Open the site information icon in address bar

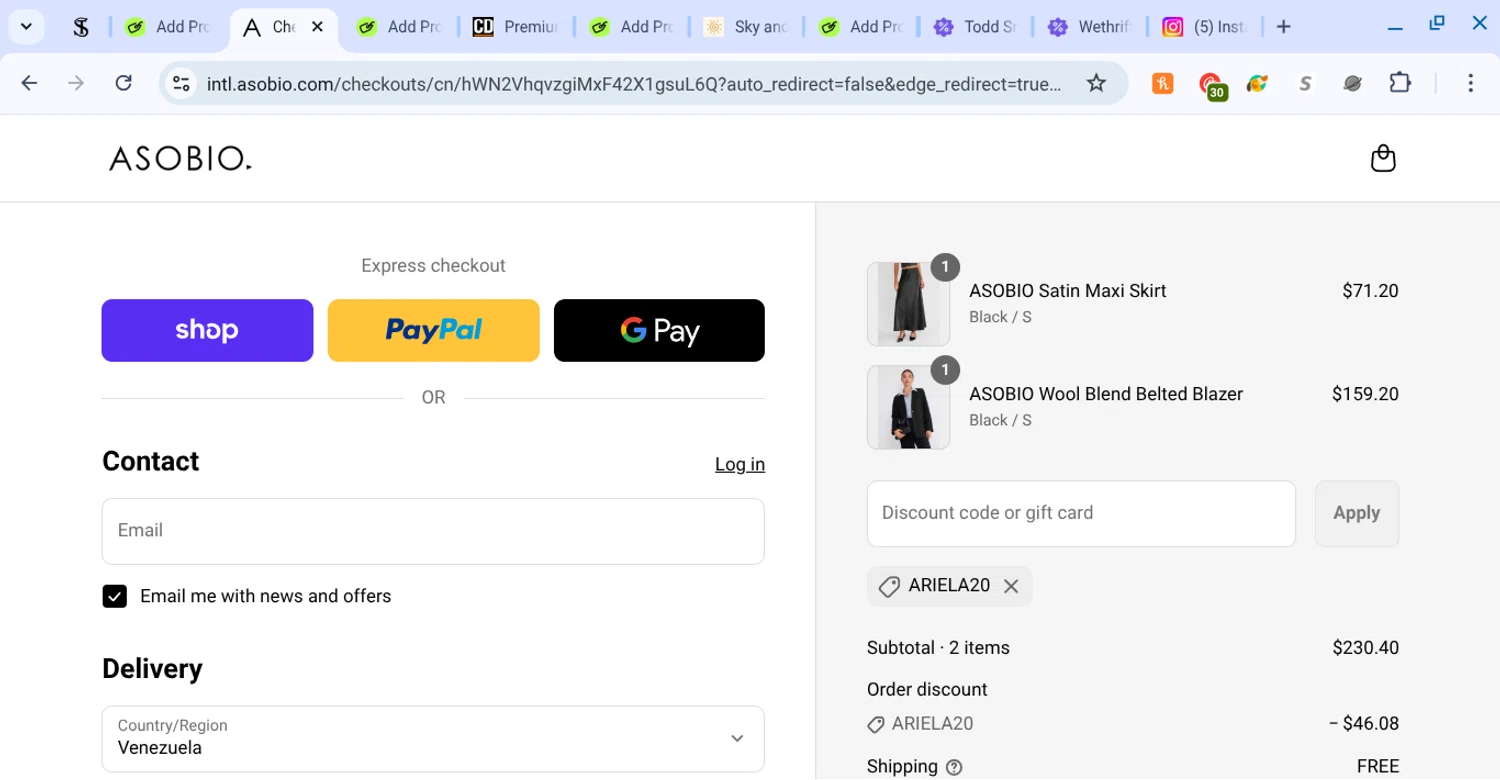181,83
